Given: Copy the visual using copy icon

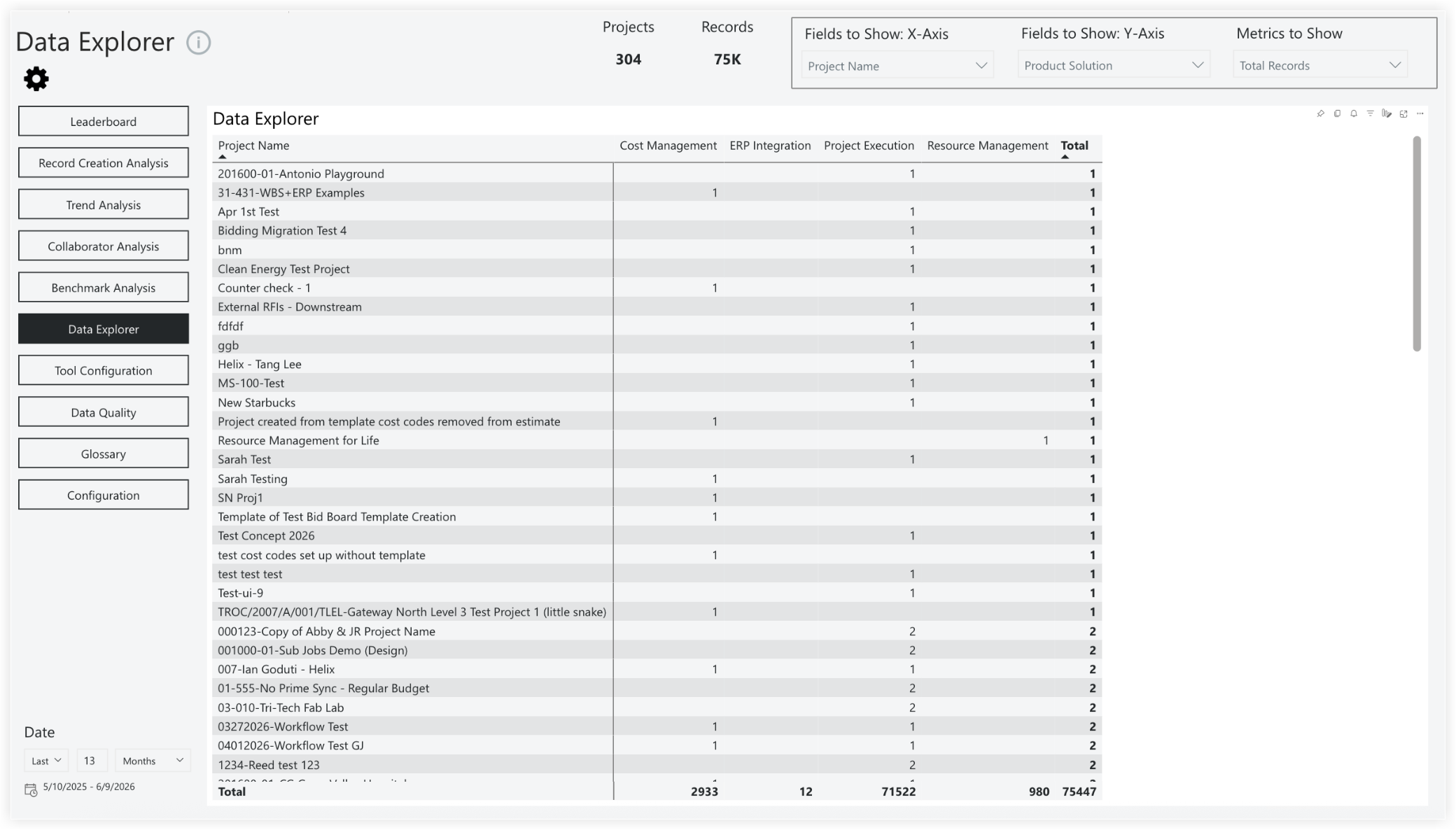Looking at the screenshot, I should click(x=1337, y=113).
